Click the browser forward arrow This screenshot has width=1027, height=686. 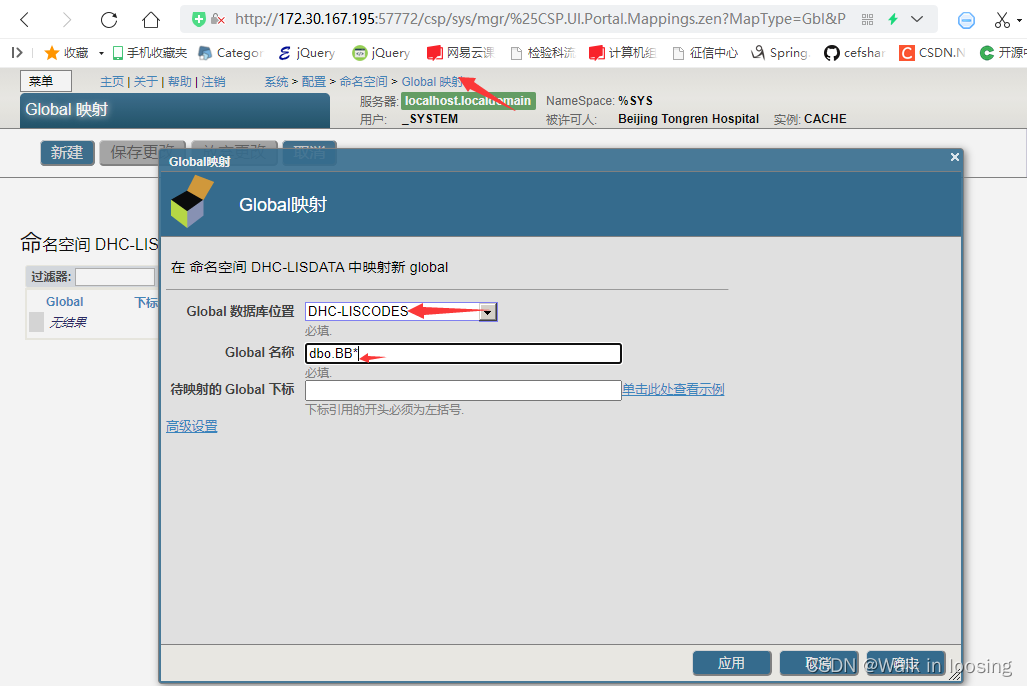tap(67, 20)
